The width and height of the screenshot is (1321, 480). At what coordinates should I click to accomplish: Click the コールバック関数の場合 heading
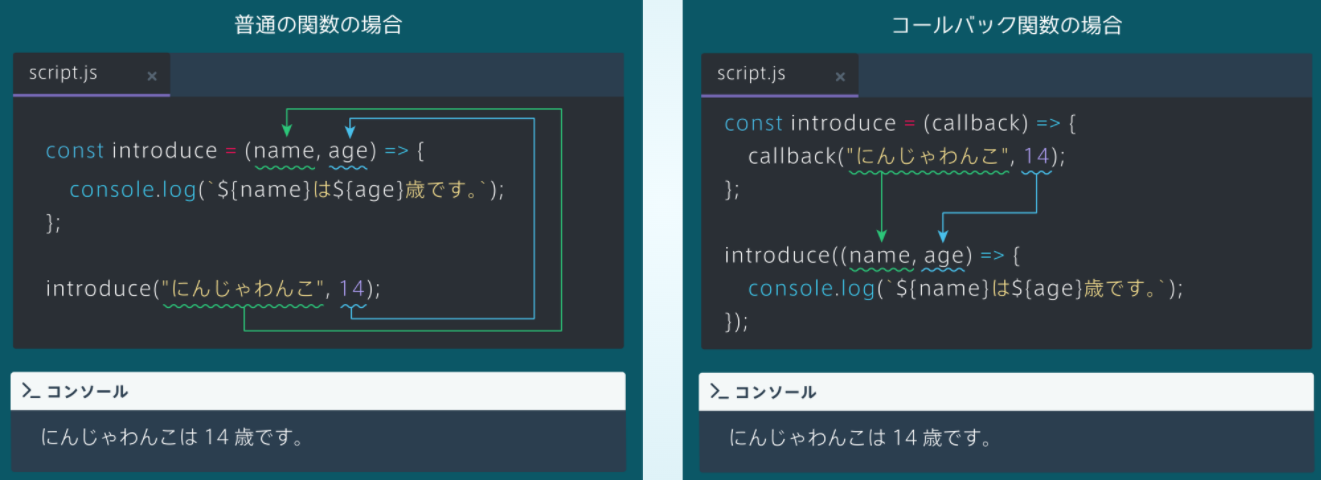coord(1006,25)
